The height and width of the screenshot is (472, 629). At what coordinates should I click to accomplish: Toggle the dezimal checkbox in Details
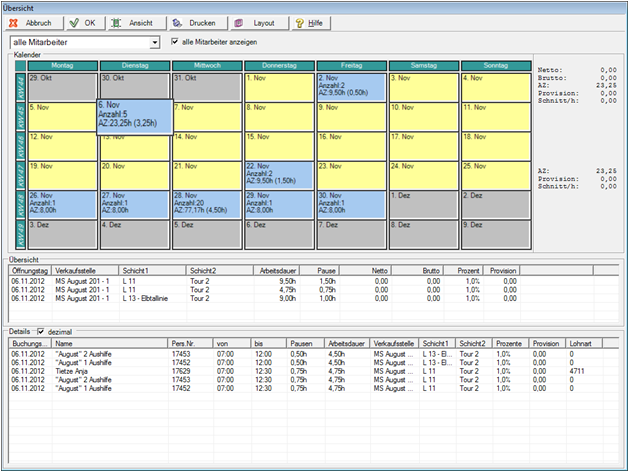(41, 332)
